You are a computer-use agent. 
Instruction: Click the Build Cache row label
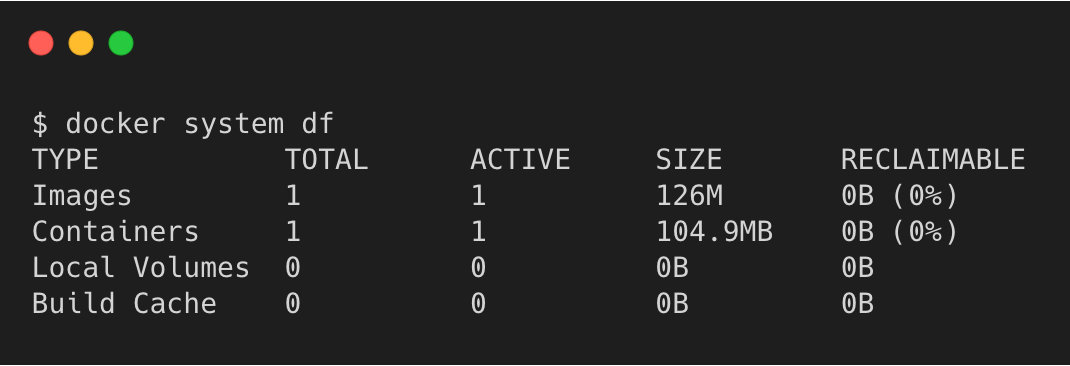click(124, 303)
